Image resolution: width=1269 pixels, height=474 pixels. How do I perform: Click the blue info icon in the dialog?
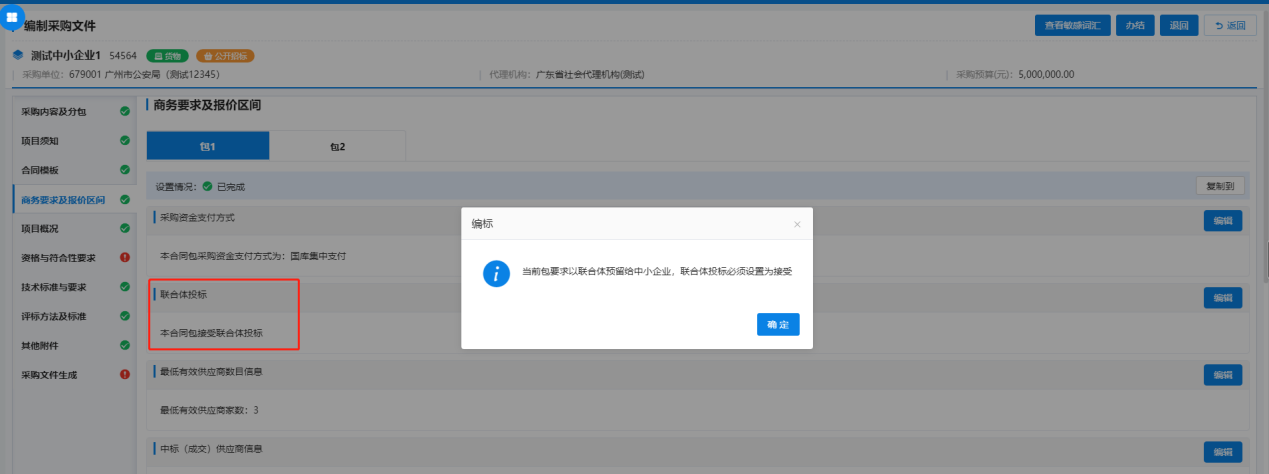pos(496,273)
